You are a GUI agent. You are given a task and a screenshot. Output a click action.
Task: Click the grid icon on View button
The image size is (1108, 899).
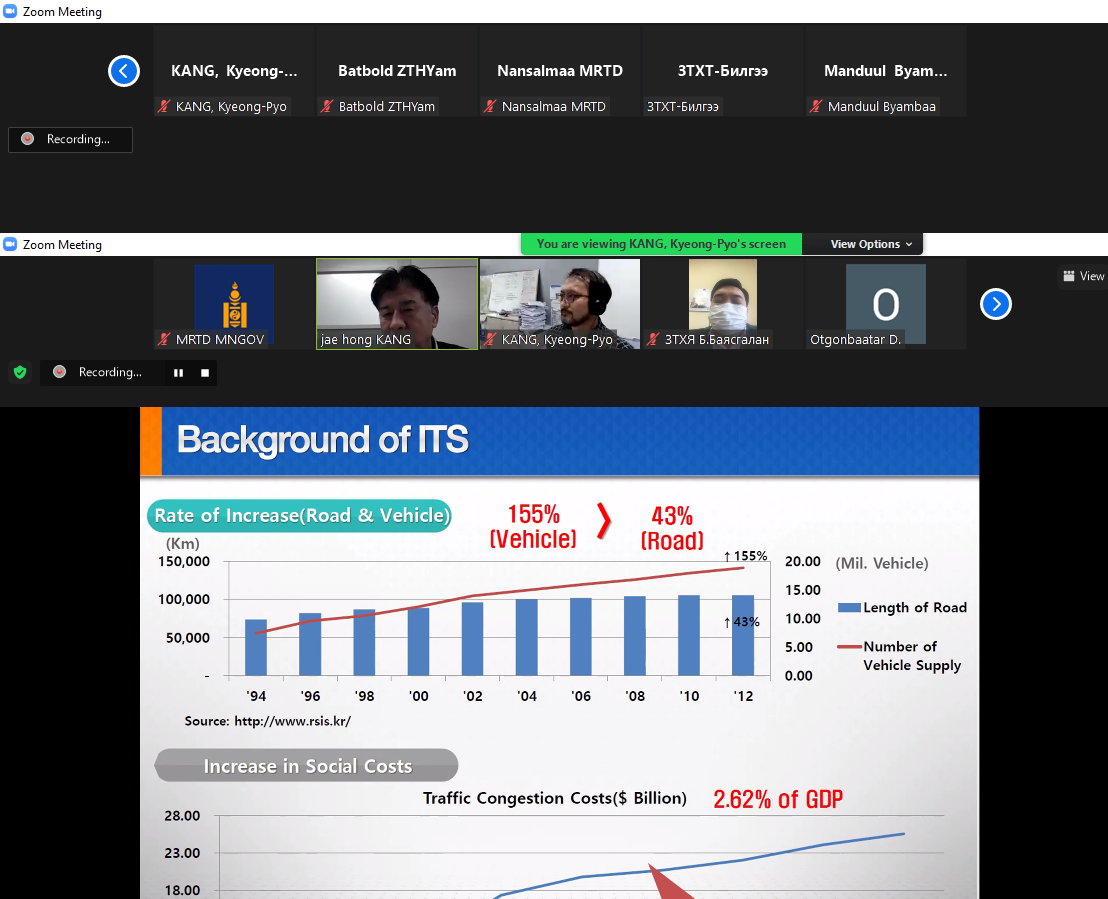click(x=1069, y=277)
